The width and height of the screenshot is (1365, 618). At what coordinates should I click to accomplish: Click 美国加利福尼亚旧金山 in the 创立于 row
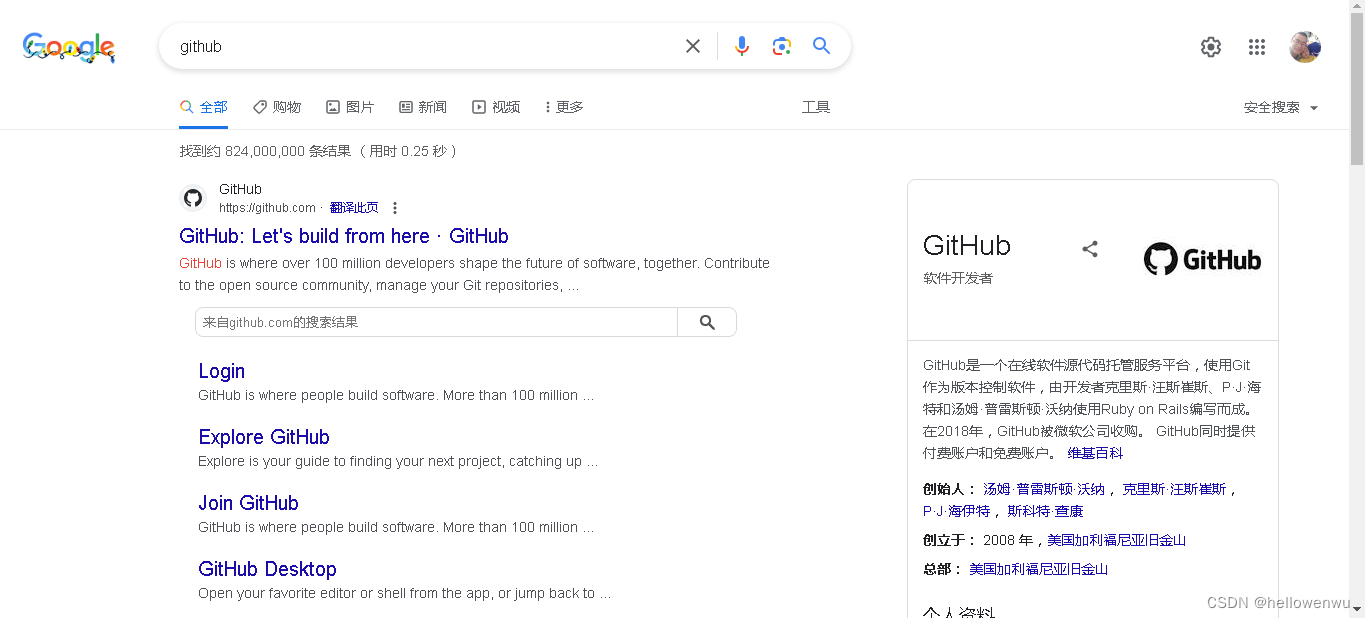pos(1116,540)
